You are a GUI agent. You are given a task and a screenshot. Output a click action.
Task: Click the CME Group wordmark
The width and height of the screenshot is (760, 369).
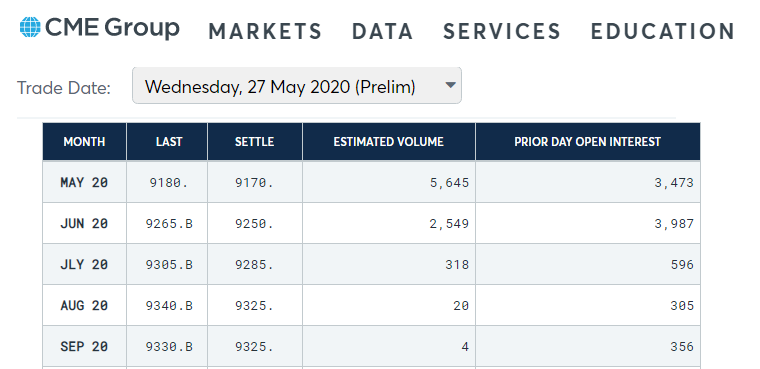112,28
